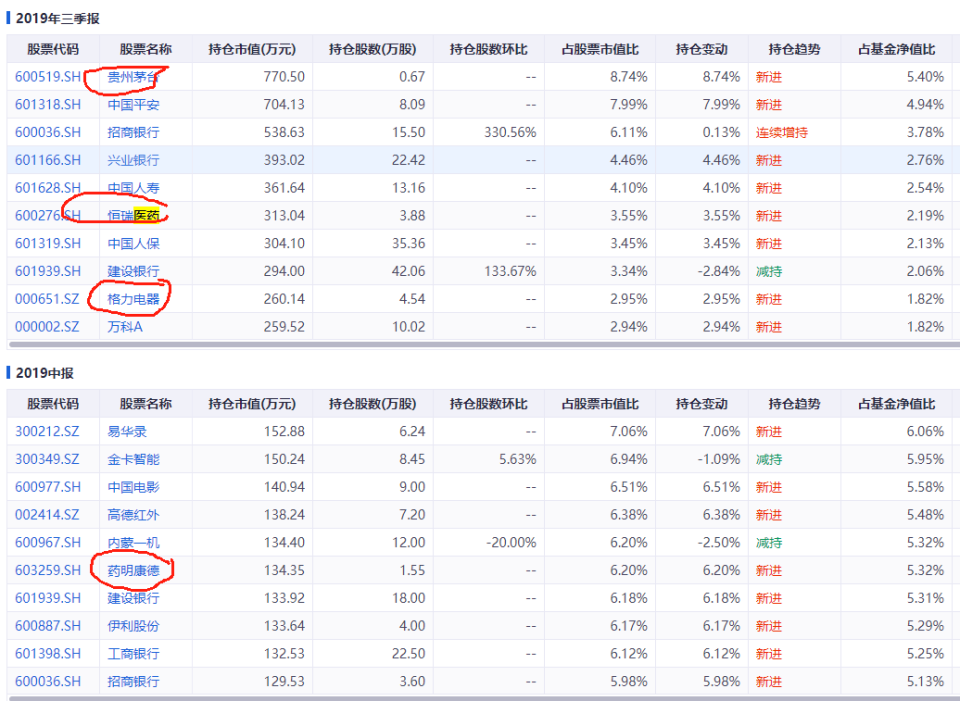Screen dimensions: 960x701
Task: Open 建设银行 in the 2019年三季报 table
Action: click(133, 271)
